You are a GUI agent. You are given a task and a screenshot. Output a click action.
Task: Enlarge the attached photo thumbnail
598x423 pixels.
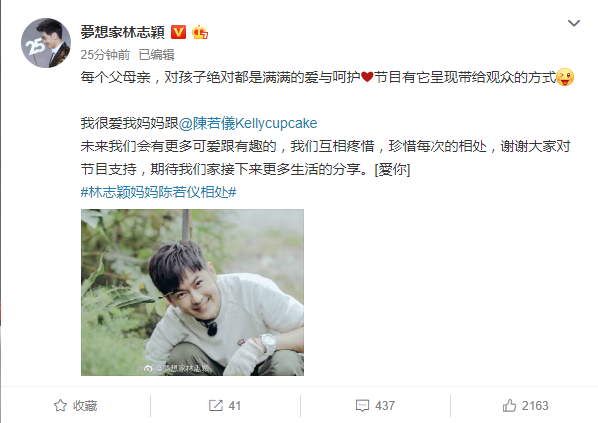192,292
